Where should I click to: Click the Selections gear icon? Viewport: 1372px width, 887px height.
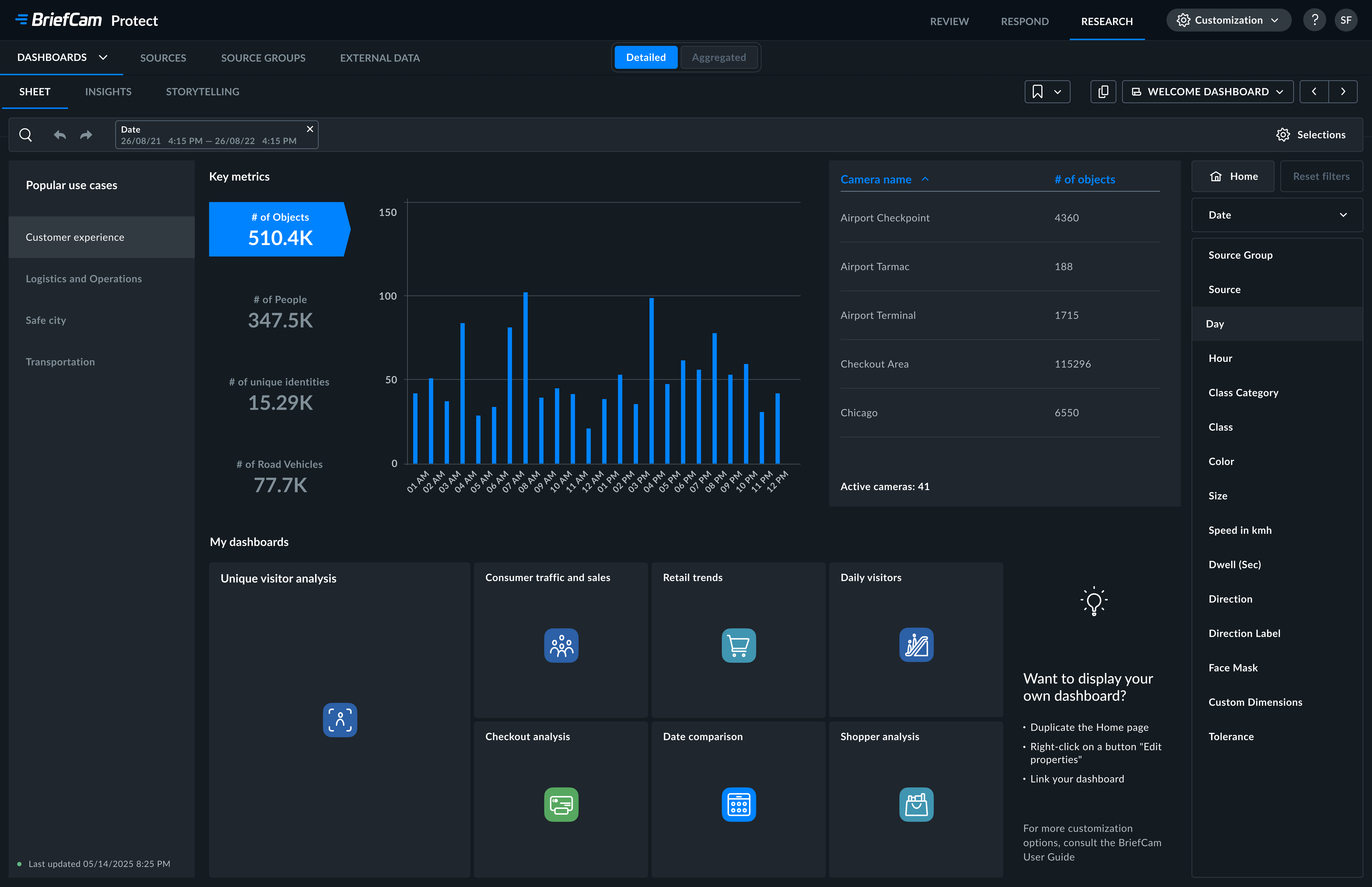coord(1283,135)
